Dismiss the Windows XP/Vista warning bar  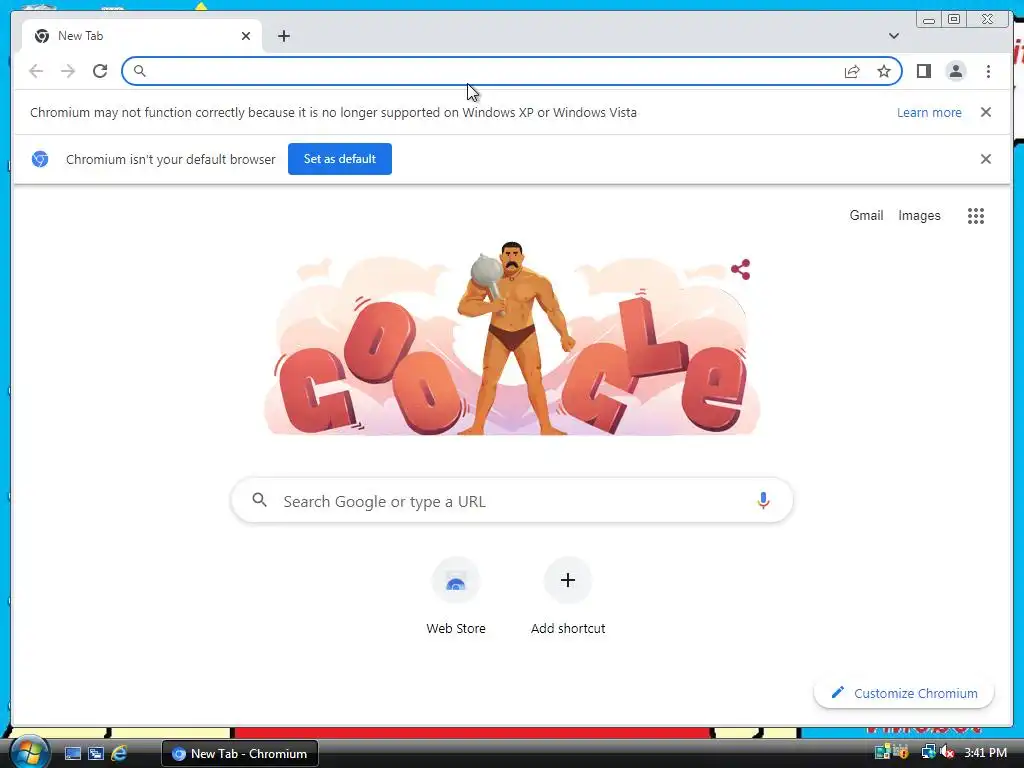tap(986, 112)
